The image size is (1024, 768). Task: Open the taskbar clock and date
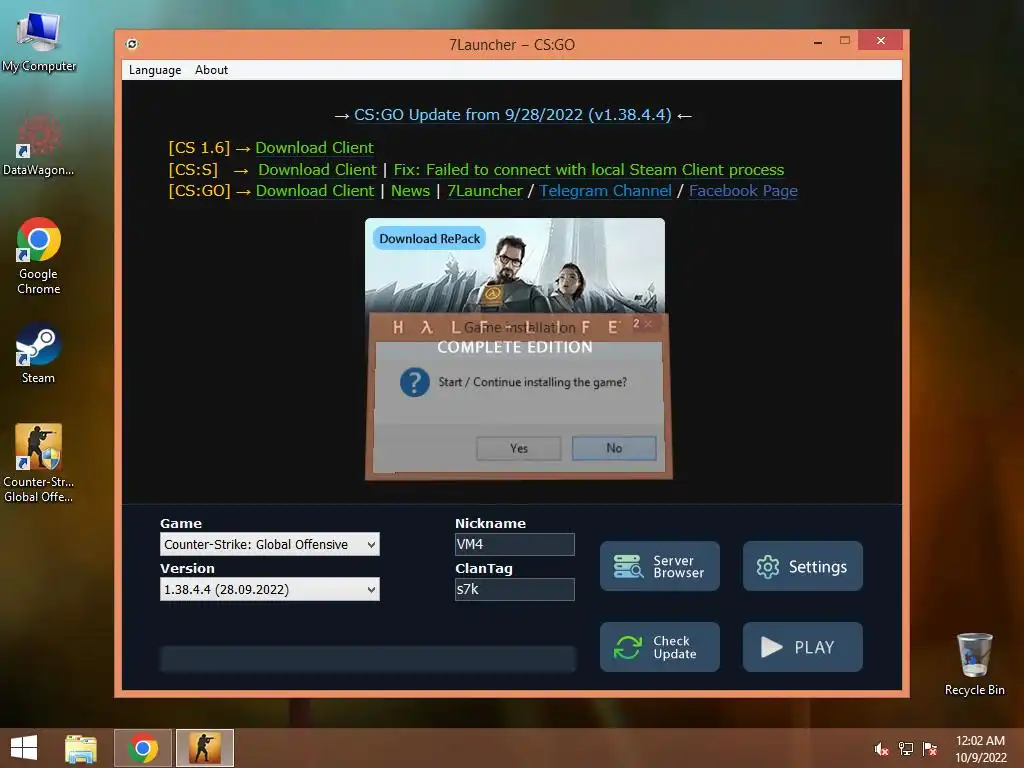pyautogui.click(x=980, y=749)
